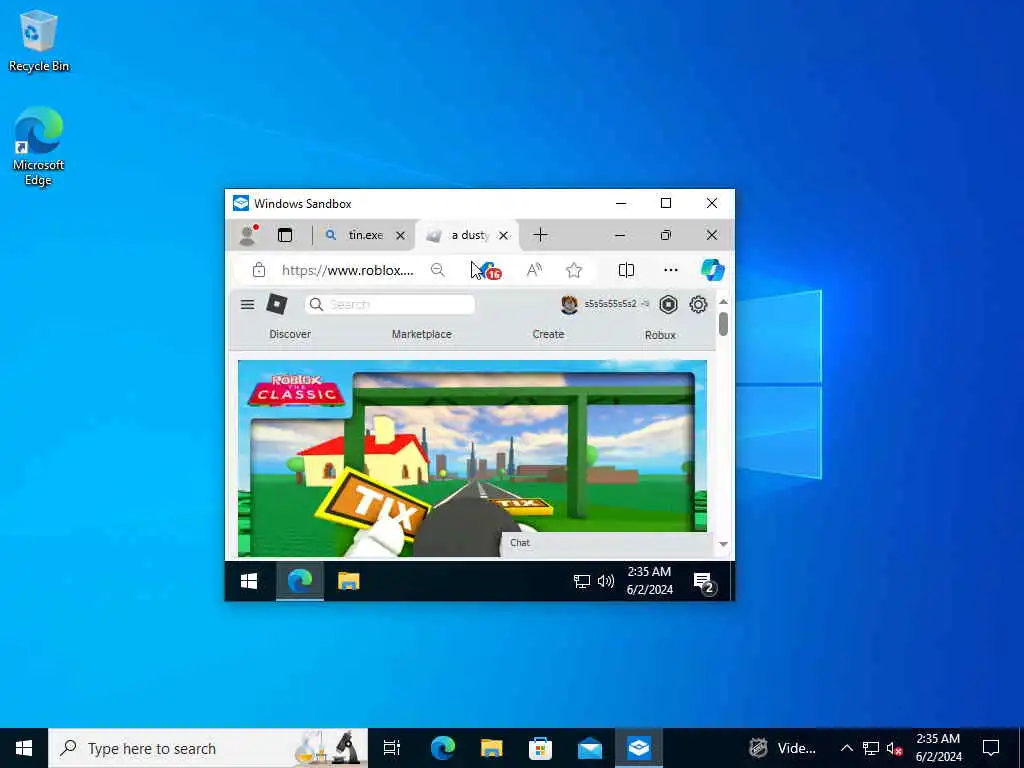Minimize inner Edge browser window
The image size is (1024, 768).
click(620, 235)
